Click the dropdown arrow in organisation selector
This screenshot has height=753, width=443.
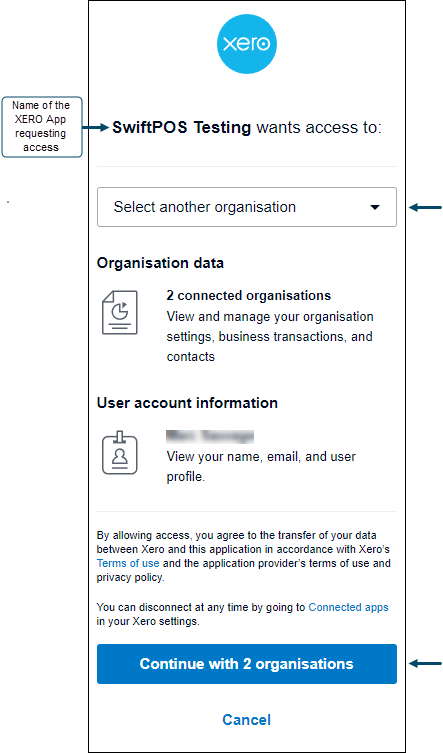(375, 207)
